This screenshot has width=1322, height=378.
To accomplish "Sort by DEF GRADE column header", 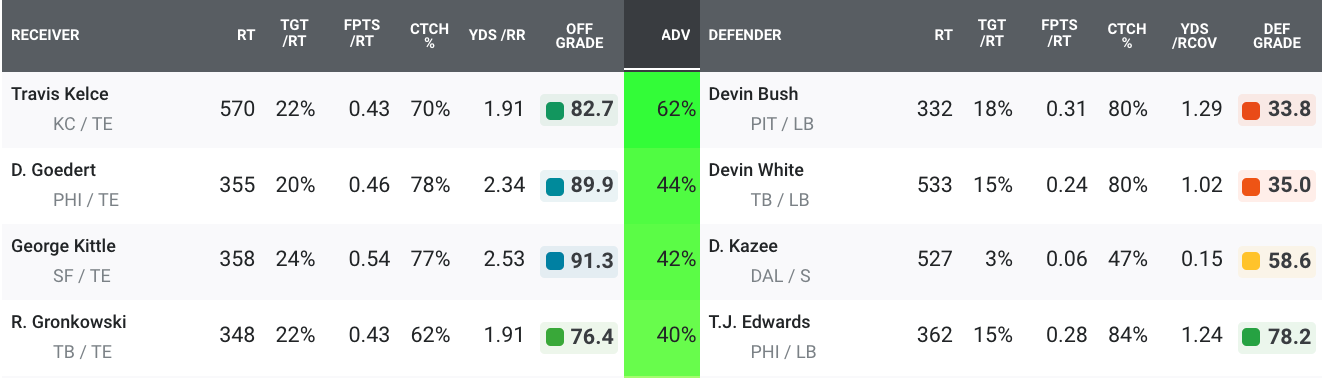I will click(1277, 35).
